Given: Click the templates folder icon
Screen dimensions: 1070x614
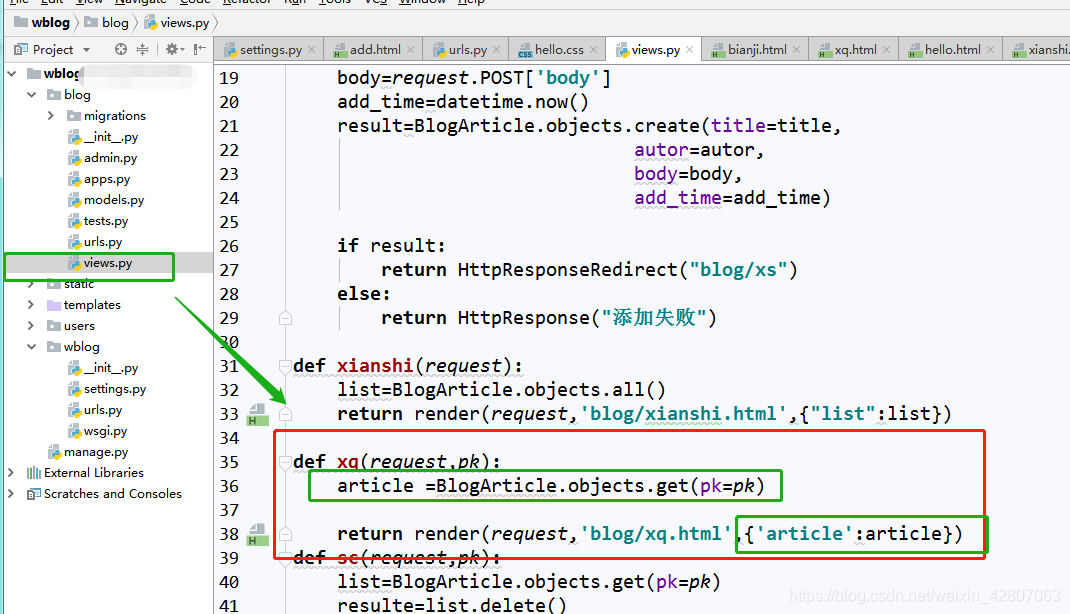Looking at the screenshot, I should tap(54, 305).
